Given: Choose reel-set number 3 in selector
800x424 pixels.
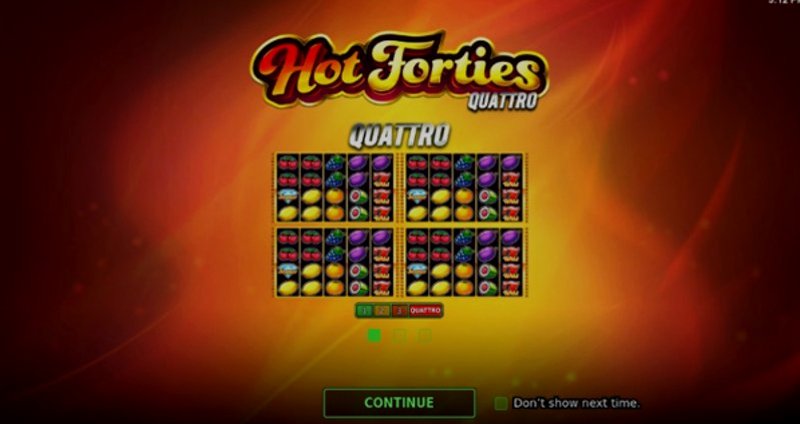Looking at the screenshot, I should [399, 310].
